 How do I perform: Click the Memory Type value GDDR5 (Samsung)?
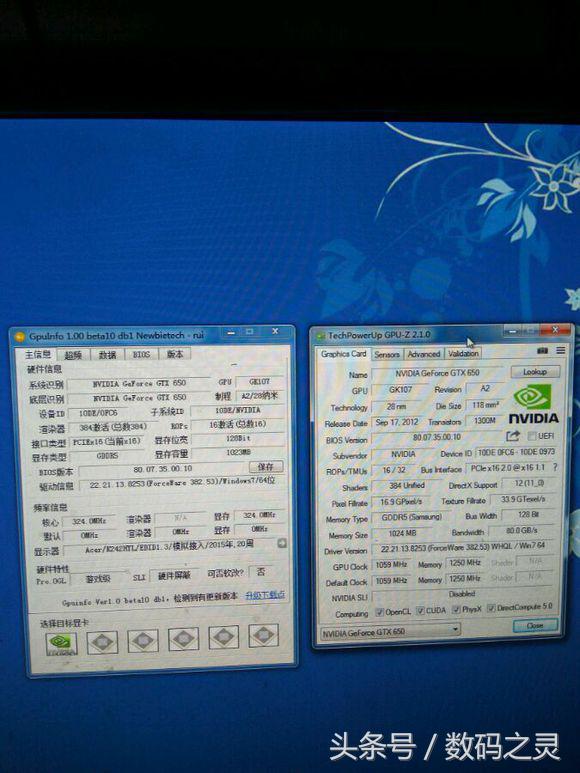coord(411,517)
